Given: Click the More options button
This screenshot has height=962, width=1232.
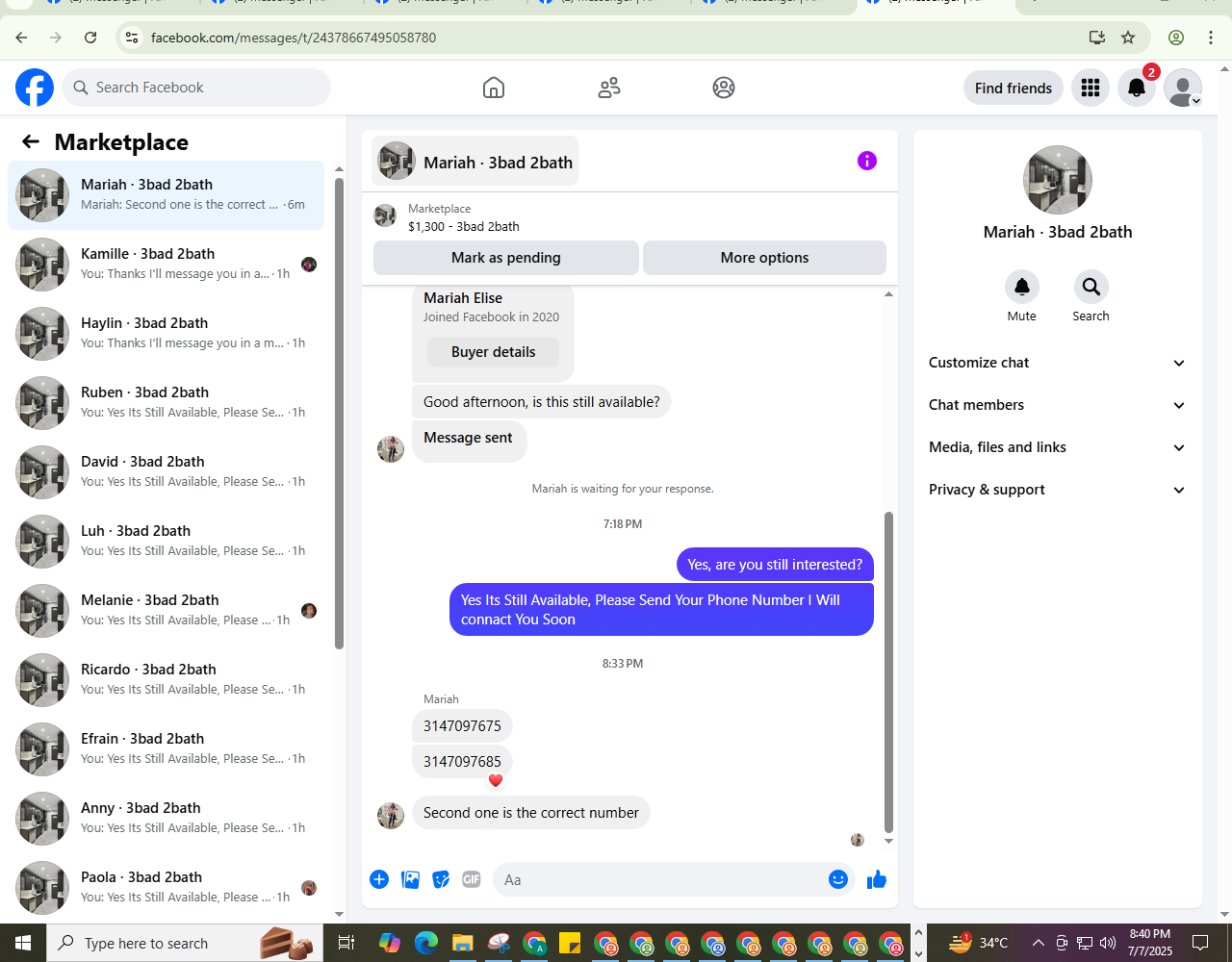Looking at the screenshot, I should 764,258.
